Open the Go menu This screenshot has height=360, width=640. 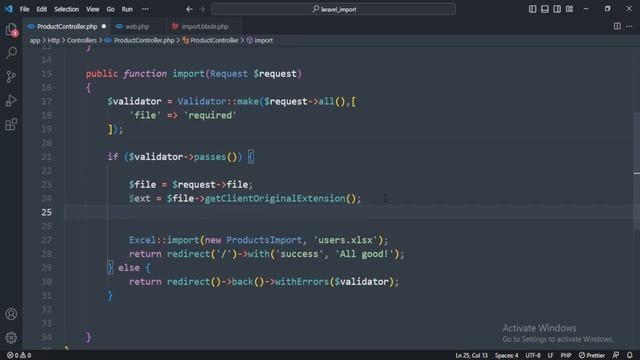click(110, 9)
